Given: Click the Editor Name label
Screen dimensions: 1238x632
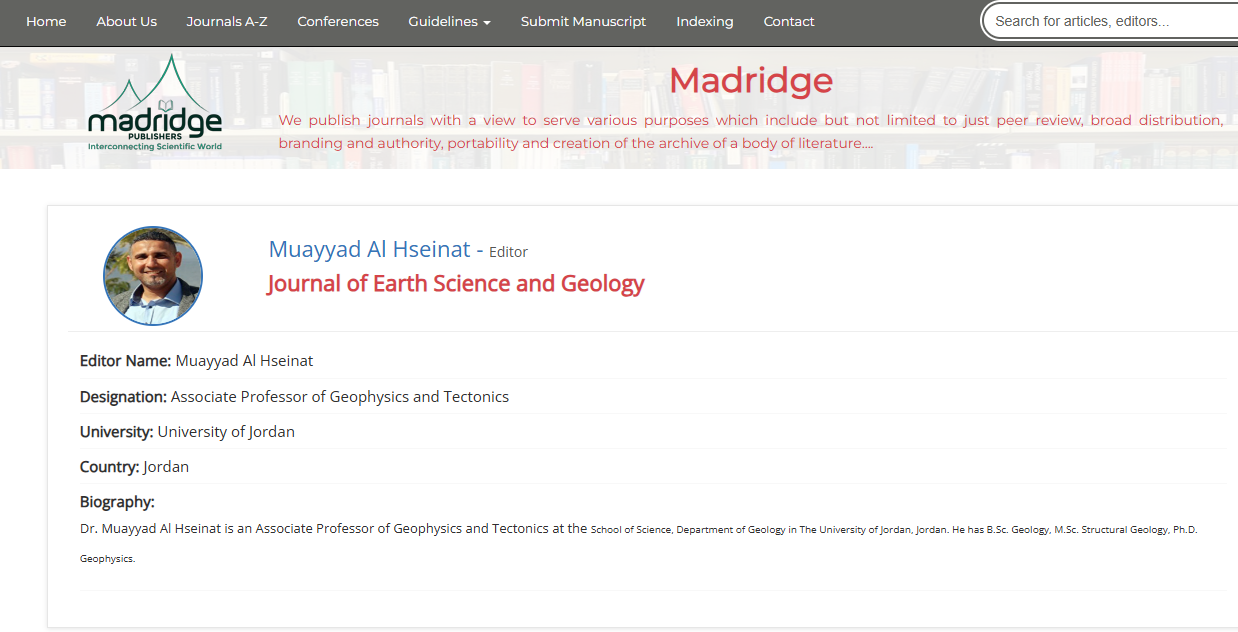Looking at the screenshot, I should (125, 361).
